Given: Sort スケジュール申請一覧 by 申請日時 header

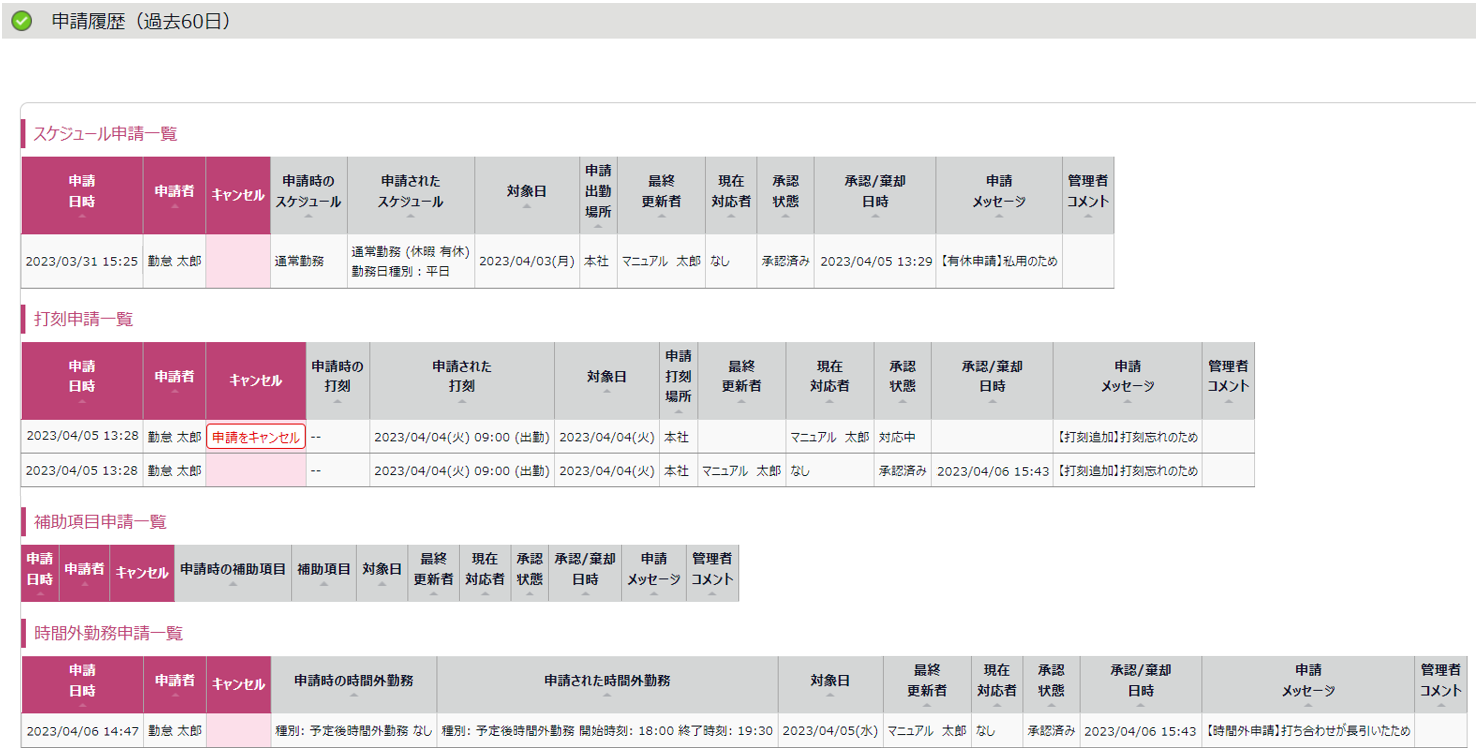Looking at the screenshot, I should coord(82,195).
